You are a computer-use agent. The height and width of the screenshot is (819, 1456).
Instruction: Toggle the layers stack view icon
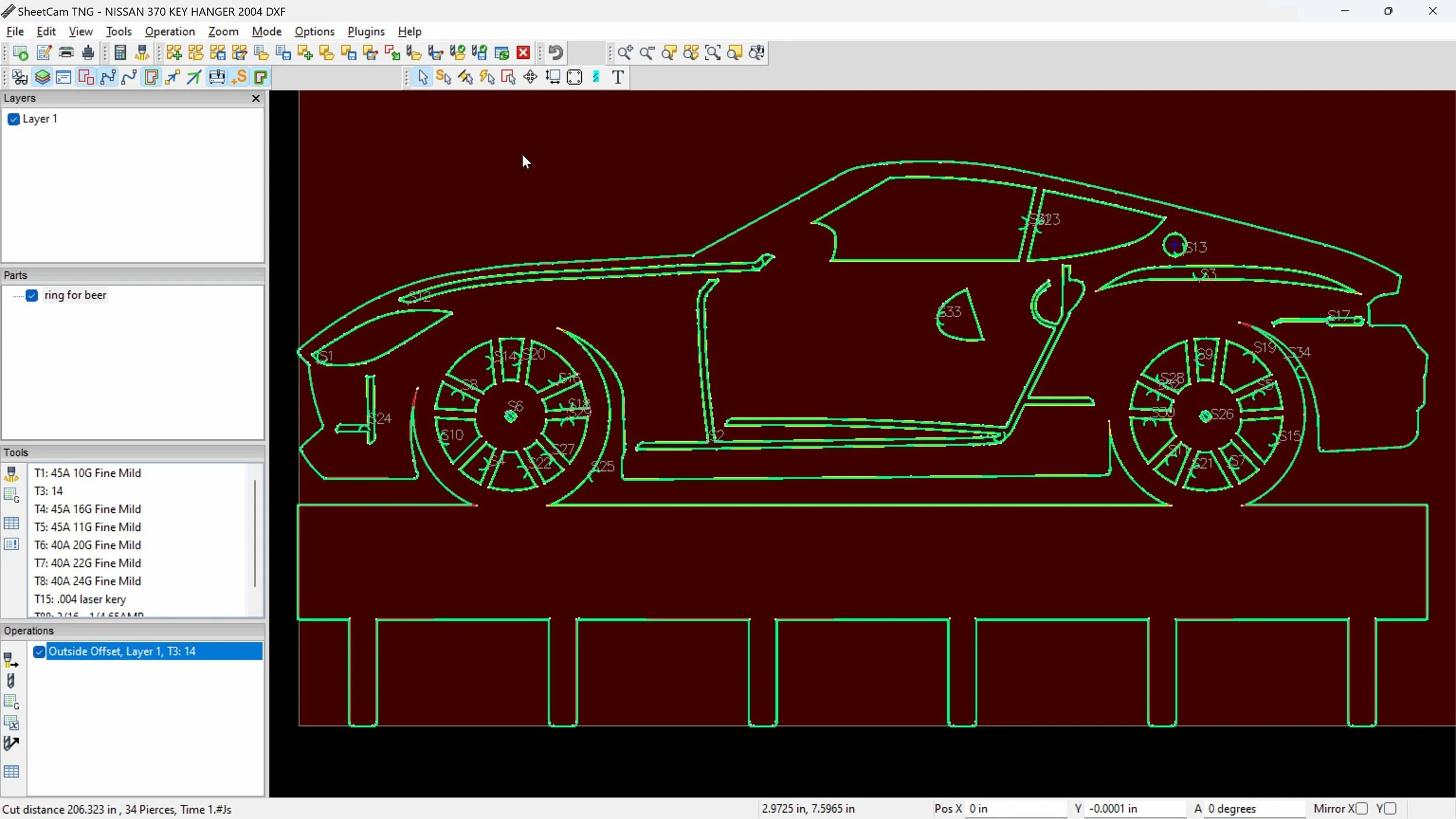42,77
